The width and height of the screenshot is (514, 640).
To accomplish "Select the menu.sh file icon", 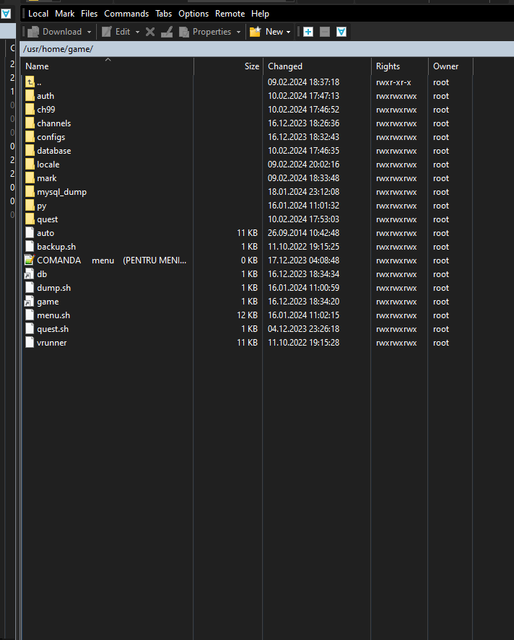I will click(x=30, y=315).
